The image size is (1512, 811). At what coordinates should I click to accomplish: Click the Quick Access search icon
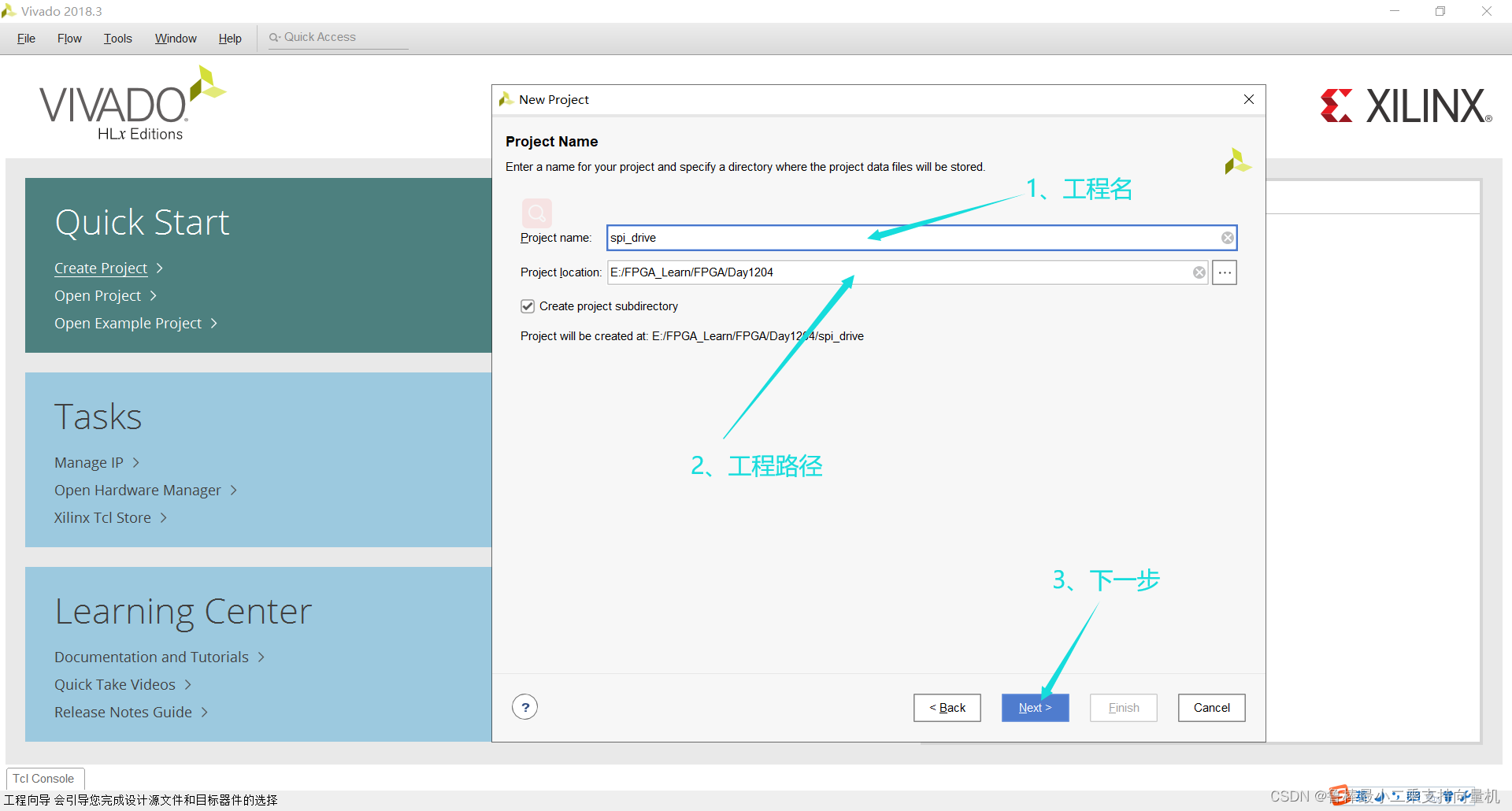[275, 37]
